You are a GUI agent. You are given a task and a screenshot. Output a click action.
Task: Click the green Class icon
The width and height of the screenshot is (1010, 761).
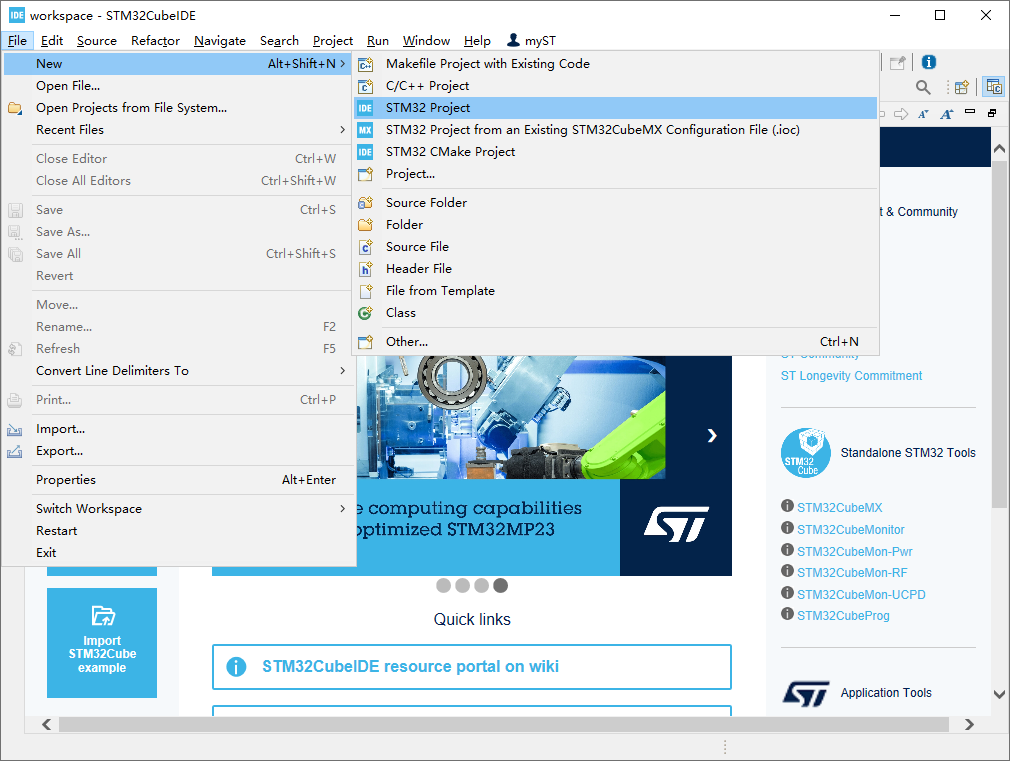coord(365,313)
